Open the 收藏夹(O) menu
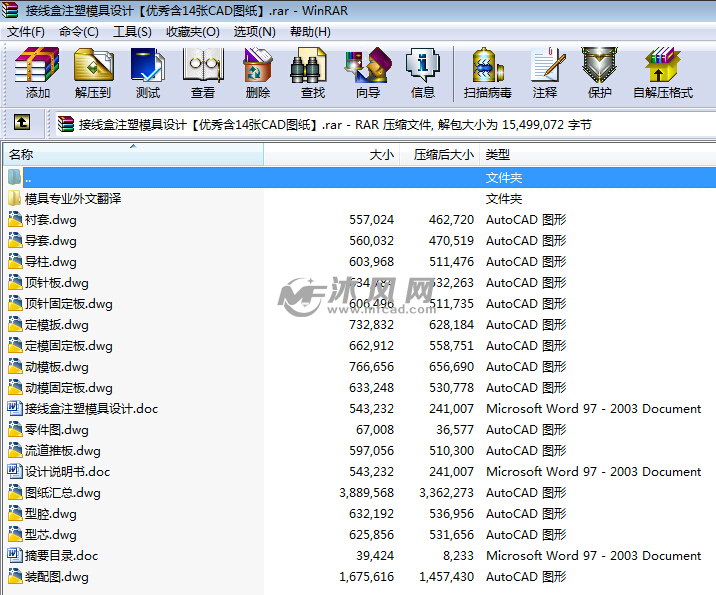 tap(193, 32)
